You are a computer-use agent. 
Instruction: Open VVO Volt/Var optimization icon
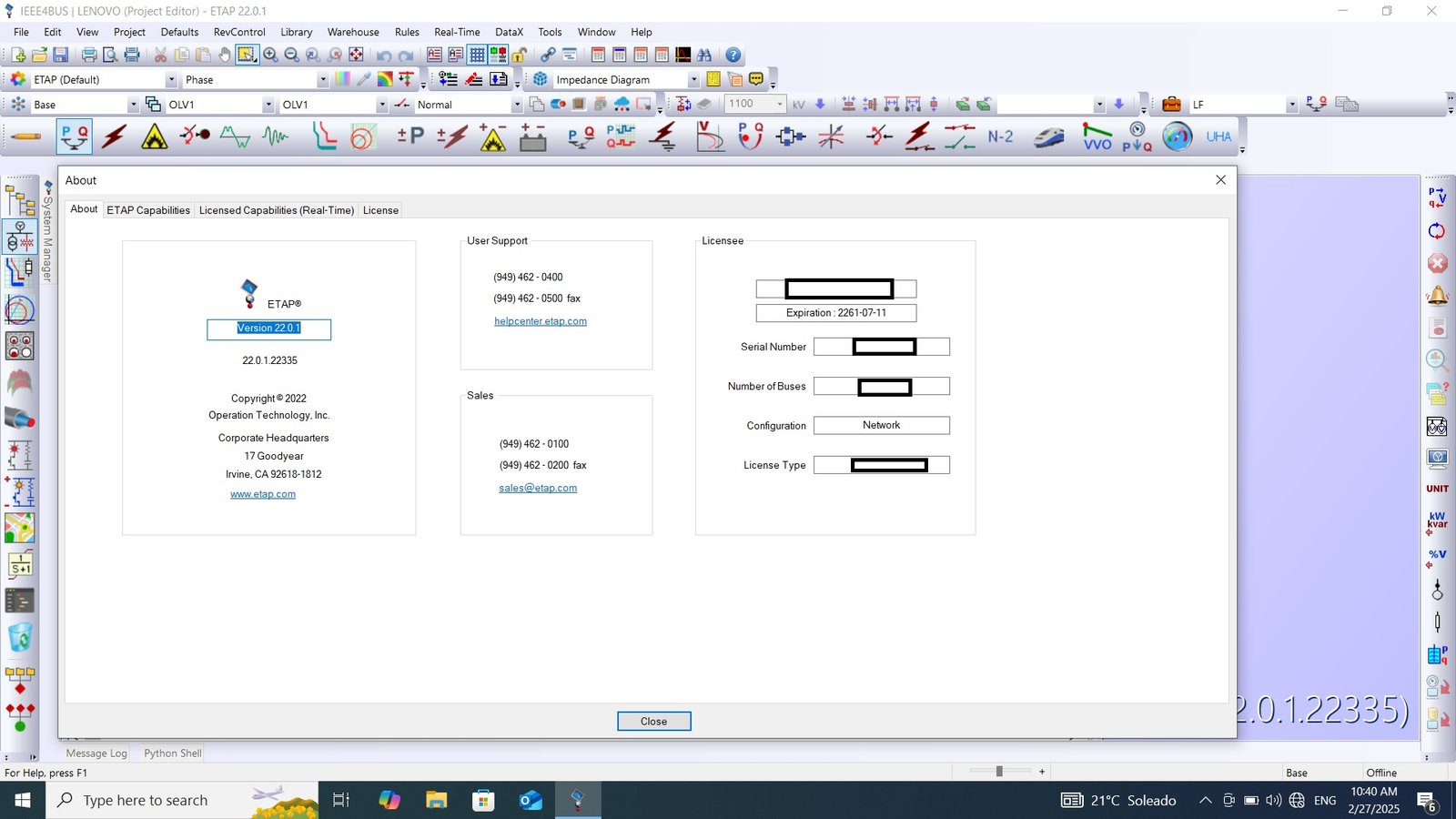(1097, 137)
